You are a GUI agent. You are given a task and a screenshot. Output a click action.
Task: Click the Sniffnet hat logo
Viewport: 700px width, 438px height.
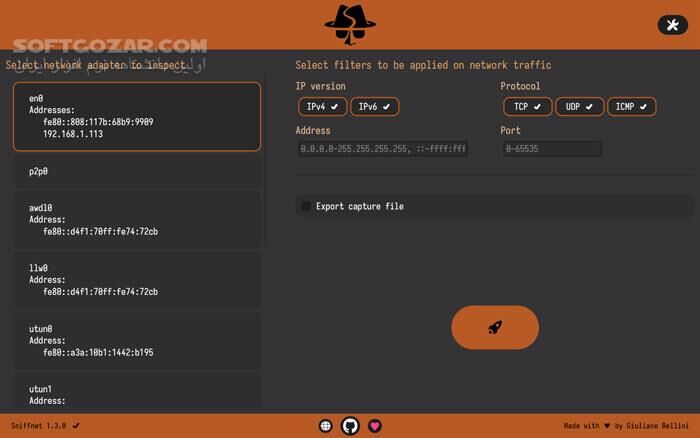pos(350,24)
